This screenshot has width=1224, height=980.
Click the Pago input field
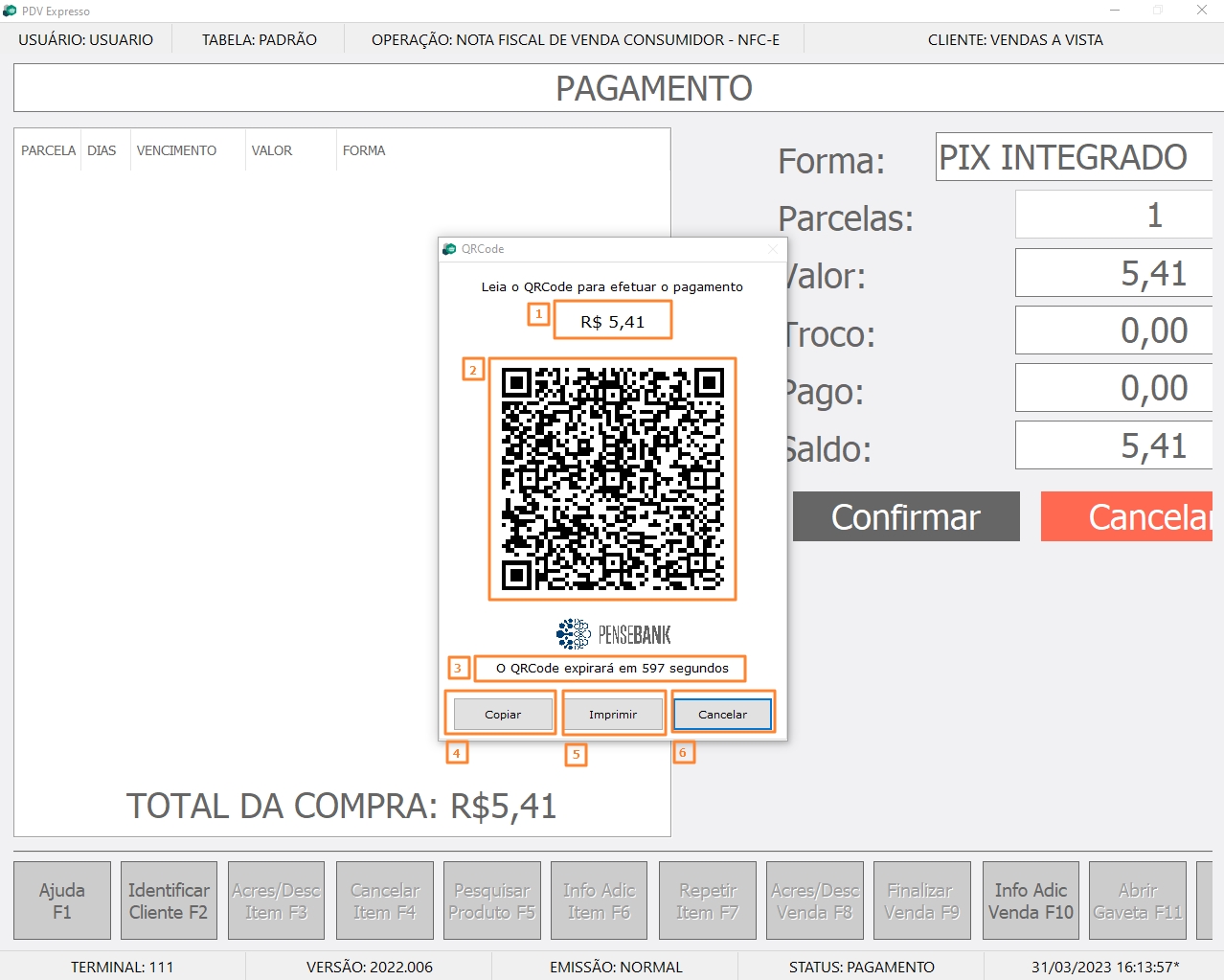pyautogui.click(x=1114, y=388)
